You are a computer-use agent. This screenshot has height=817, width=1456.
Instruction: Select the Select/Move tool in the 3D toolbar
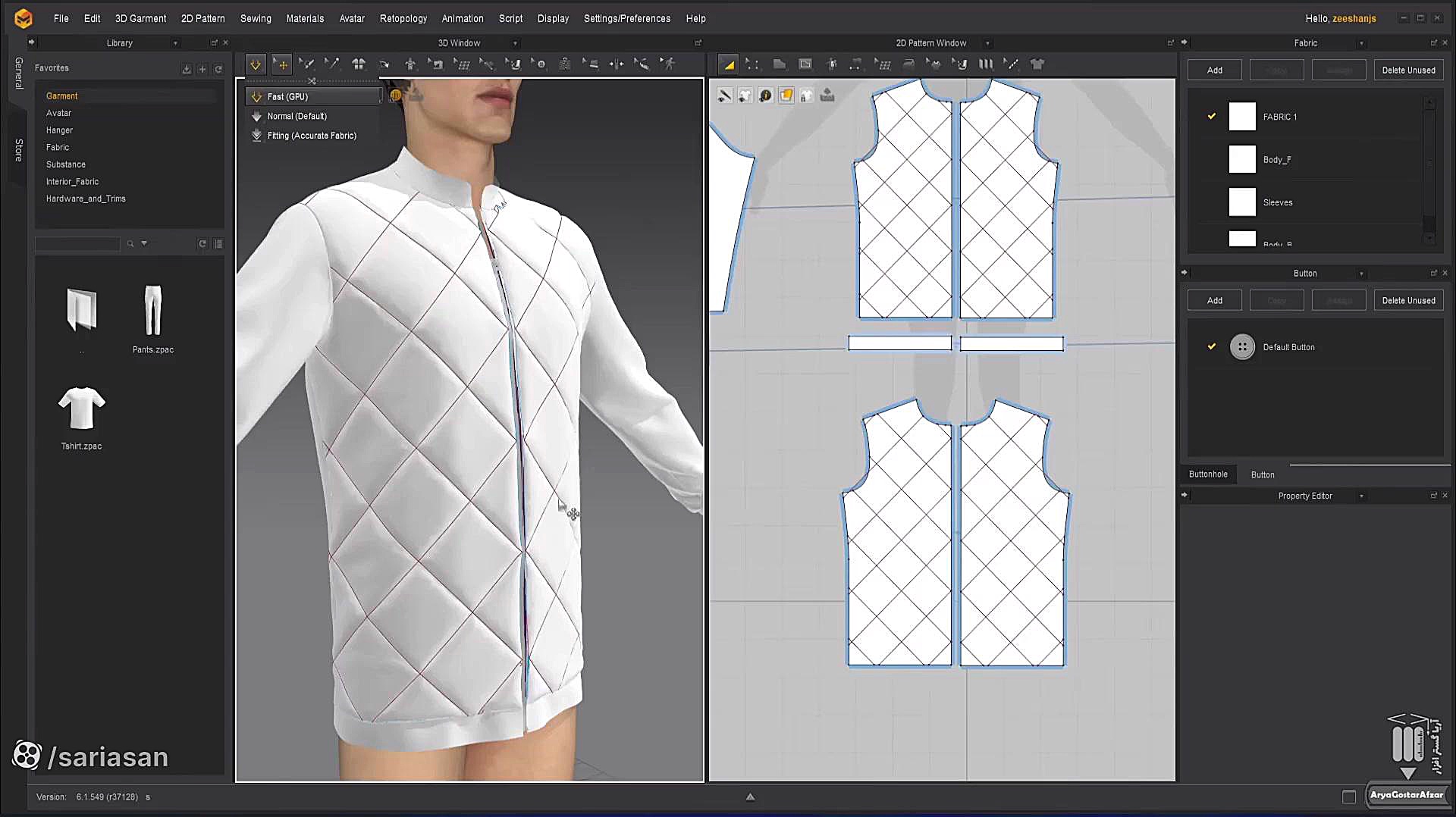click(x=282, y=64)
